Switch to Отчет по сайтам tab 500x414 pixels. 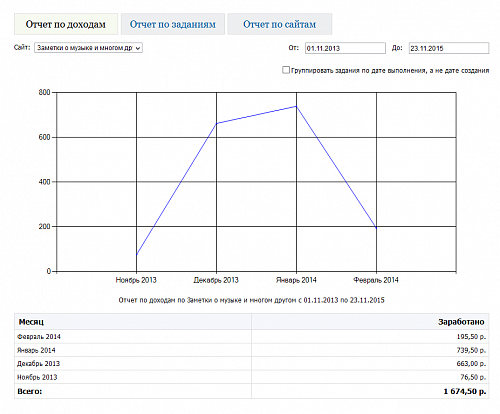(279, 24)
